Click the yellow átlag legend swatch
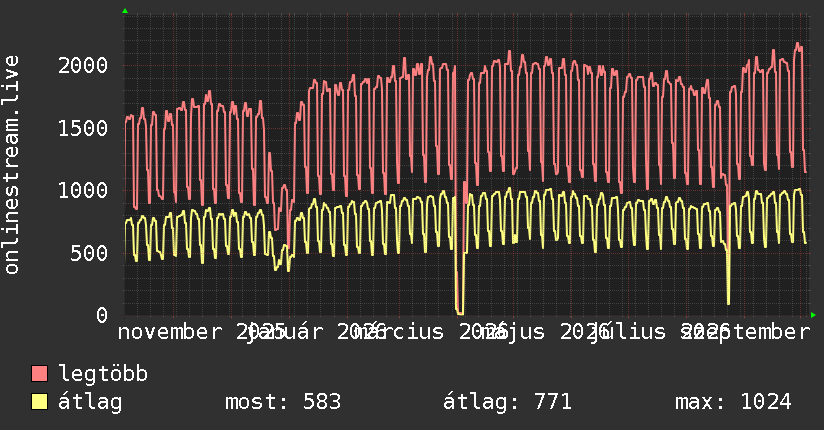The width and height of the screenshot is (824, 430). [x=39, y=402]
